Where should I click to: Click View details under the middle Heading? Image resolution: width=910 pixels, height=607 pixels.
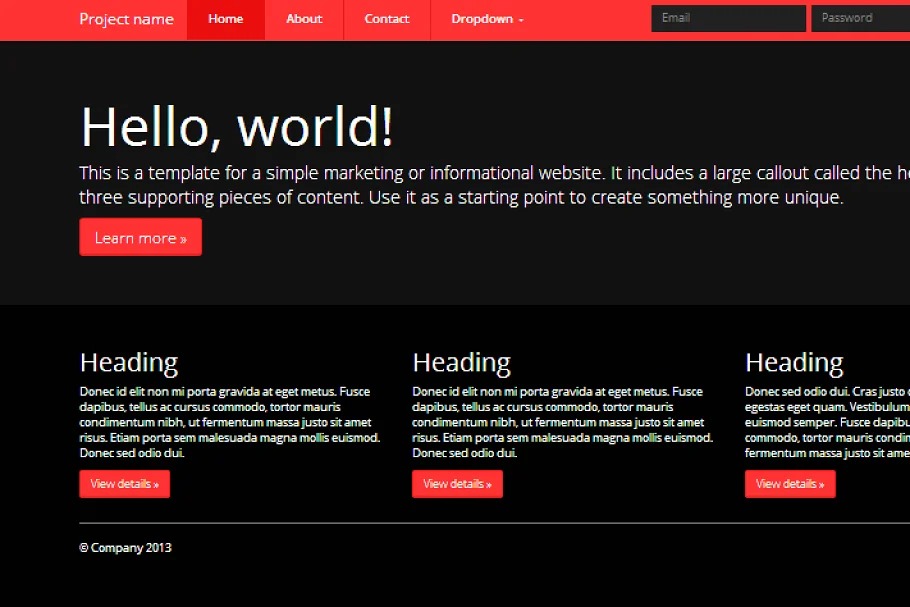coord(457,484)
